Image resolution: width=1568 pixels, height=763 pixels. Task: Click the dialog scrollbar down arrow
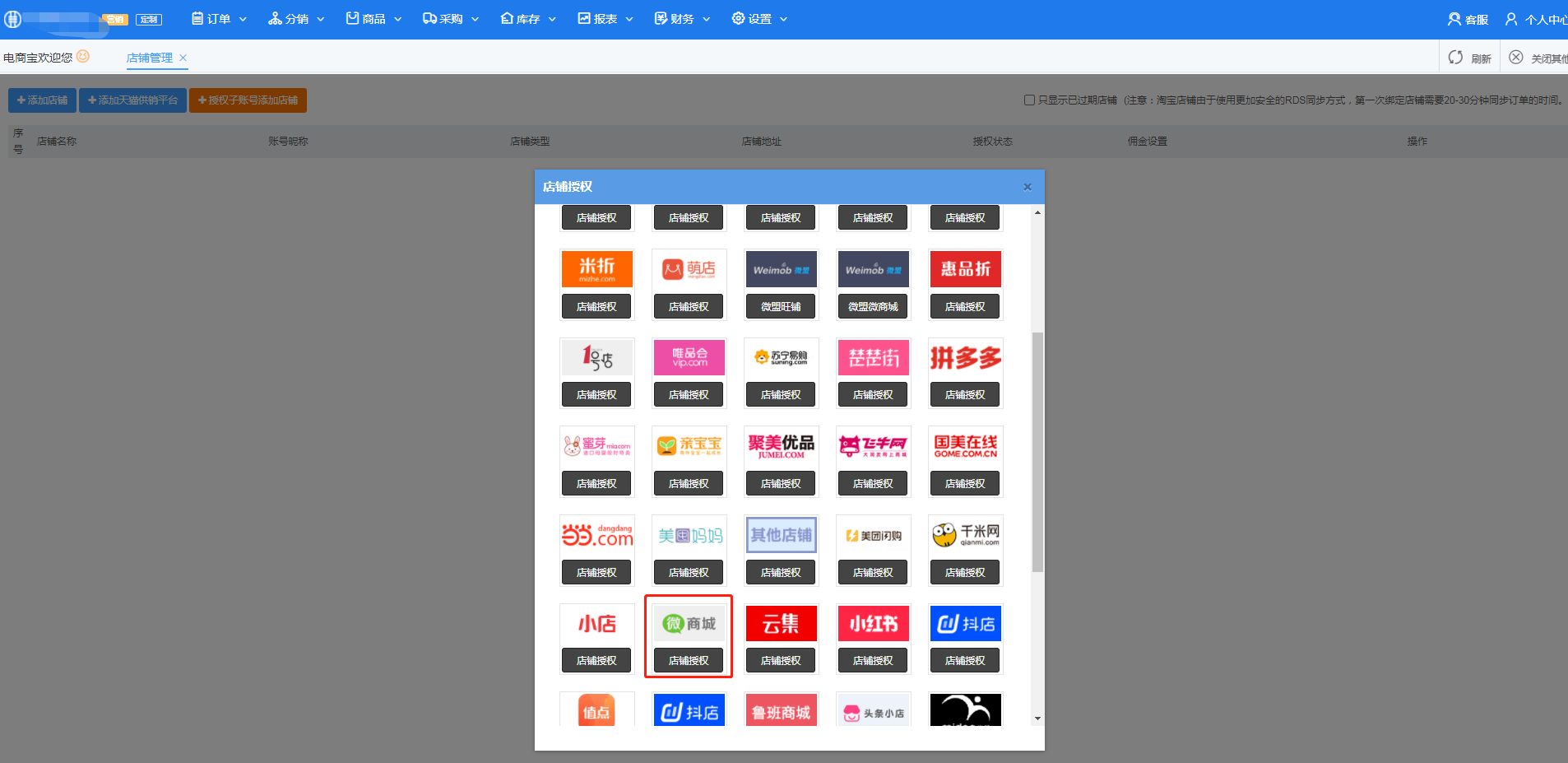click(x=1037, y=719)
